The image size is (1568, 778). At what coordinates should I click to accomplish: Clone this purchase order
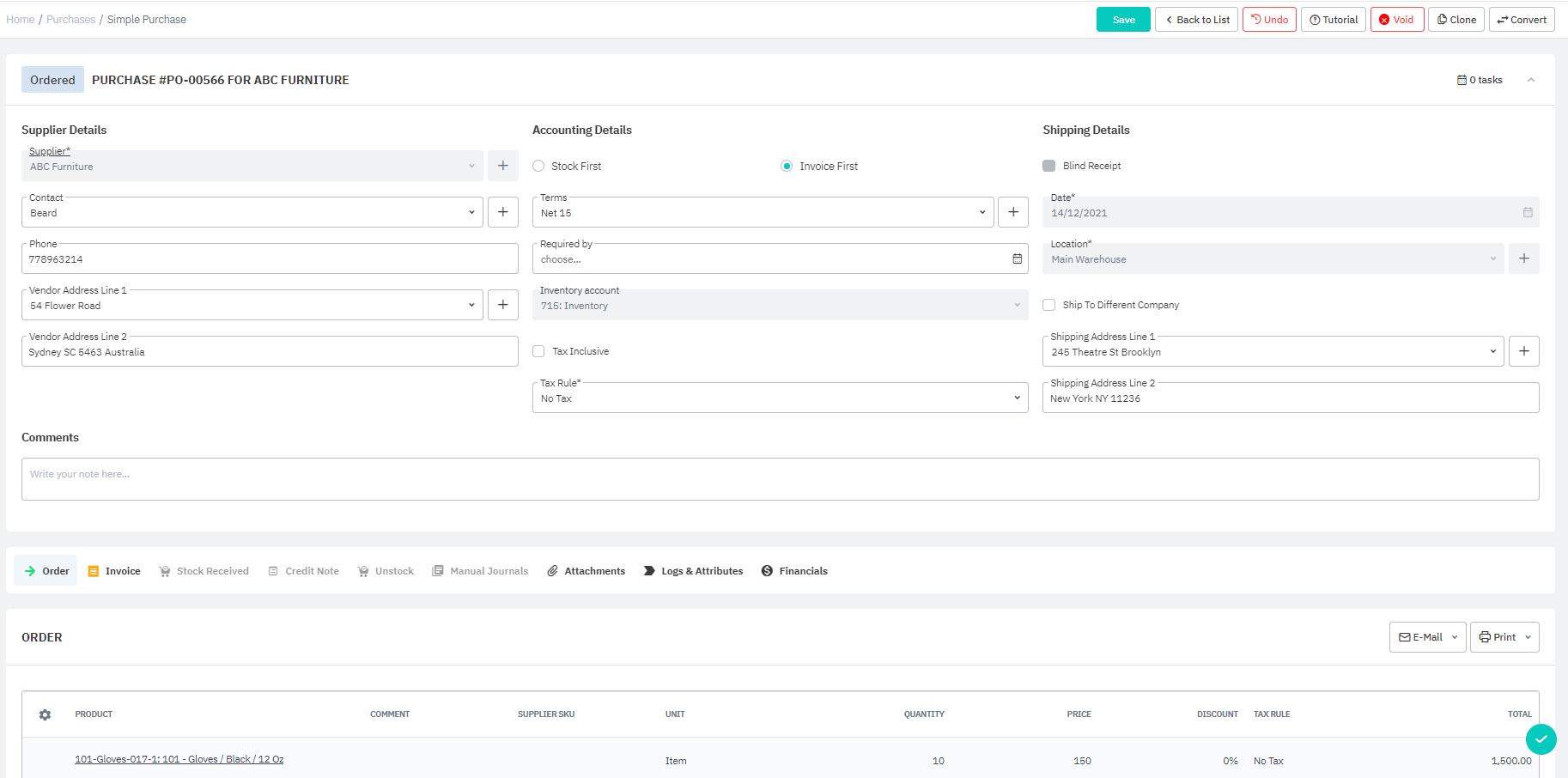[x=1456, y=20]
